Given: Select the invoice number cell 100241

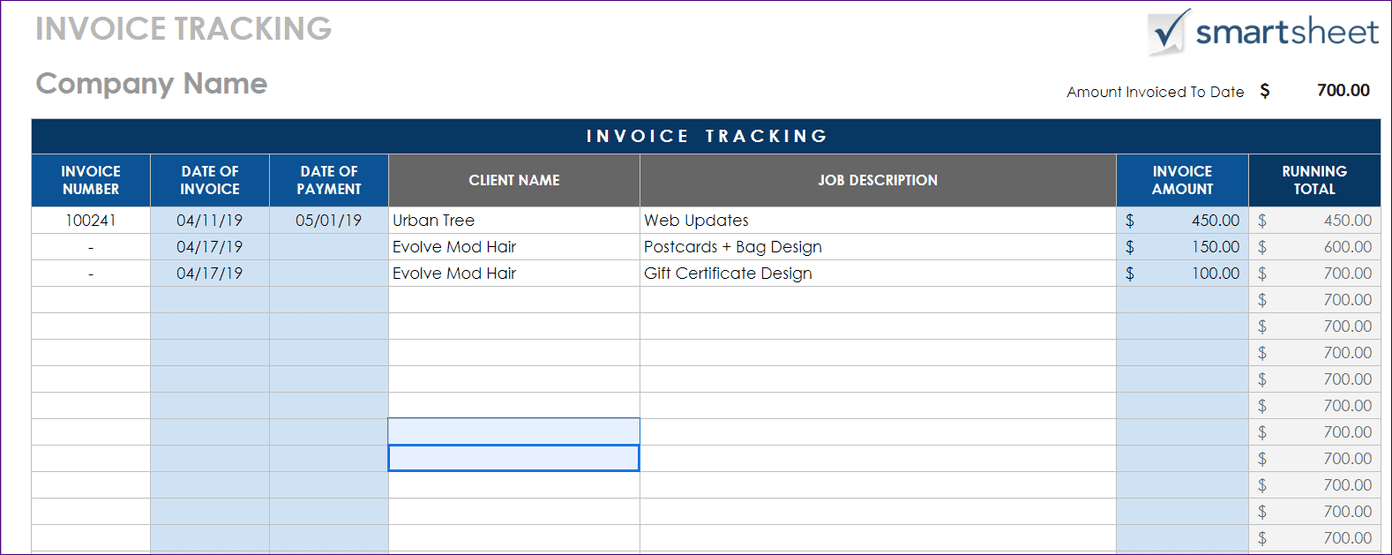Looking at the screenshot, I should tap(91, 221).
